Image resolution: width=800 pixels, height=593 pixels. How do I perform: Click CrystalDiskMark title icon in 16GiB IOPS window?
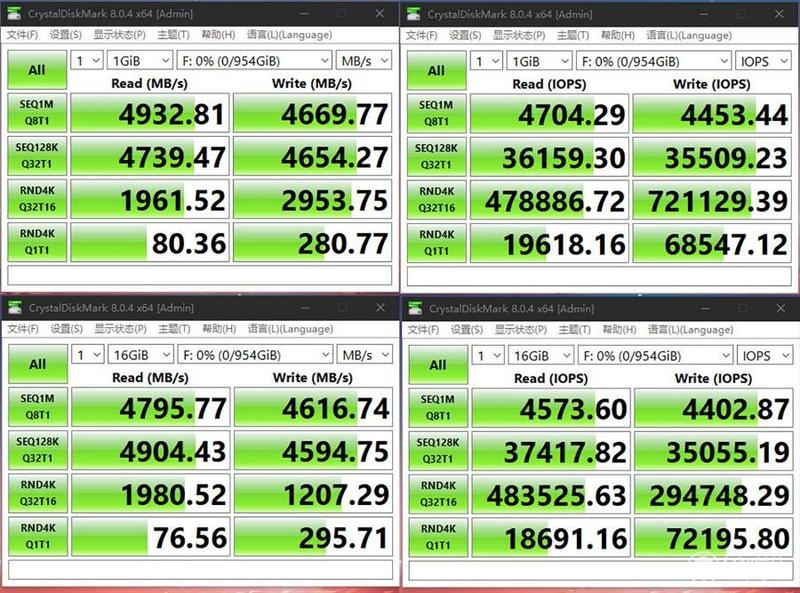tap(415, 308)
